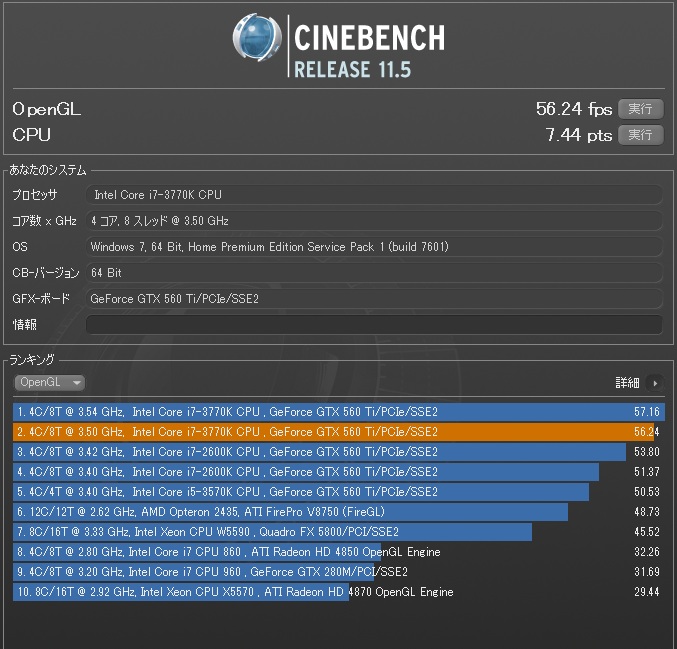
Task: Click the empty 情報 info field
Action: pyautogui.click(x=374, y=324)
